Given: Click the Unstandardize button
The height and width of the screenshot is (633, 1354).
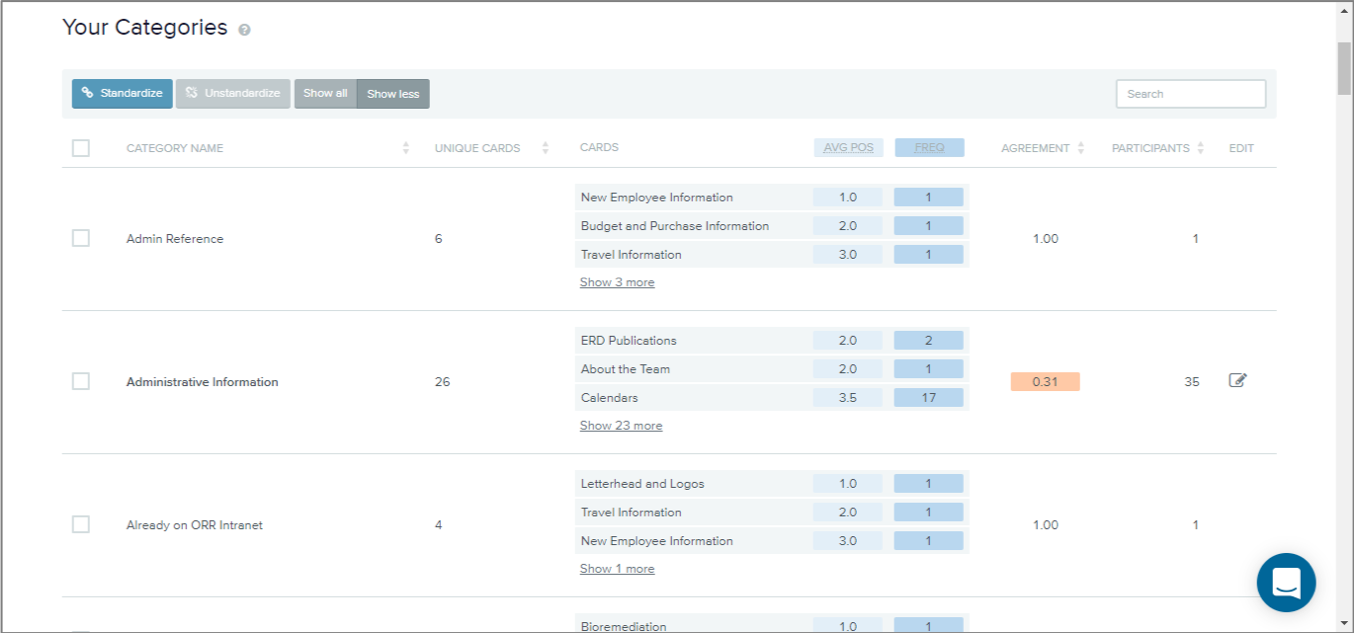Looking at the screenshot, I should coord(233,93).
